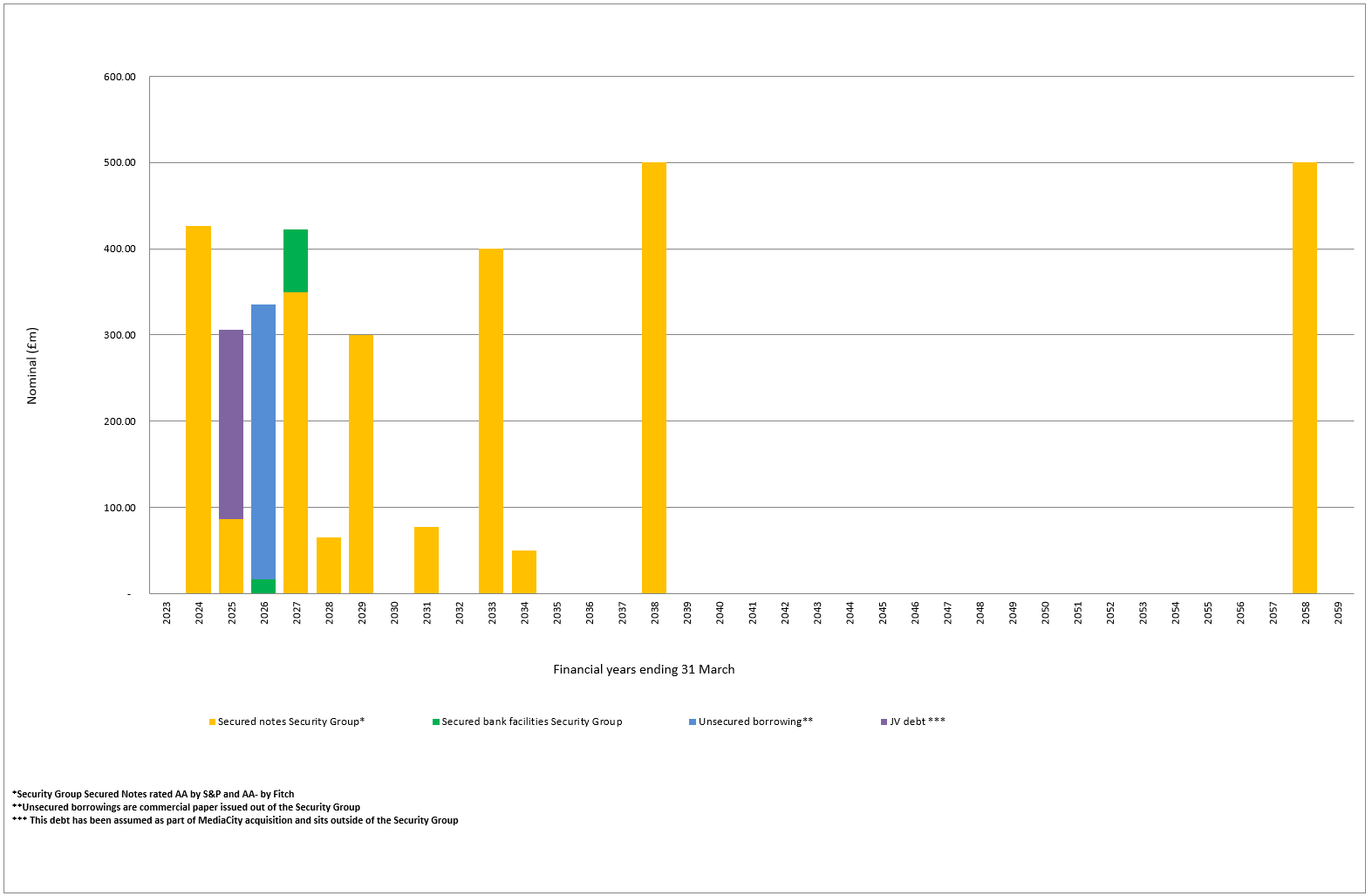The height and width of the screenshot is (896, 1372).
Task: Select the 'Financial years ending 31 March' axis title
Action: 644,669
